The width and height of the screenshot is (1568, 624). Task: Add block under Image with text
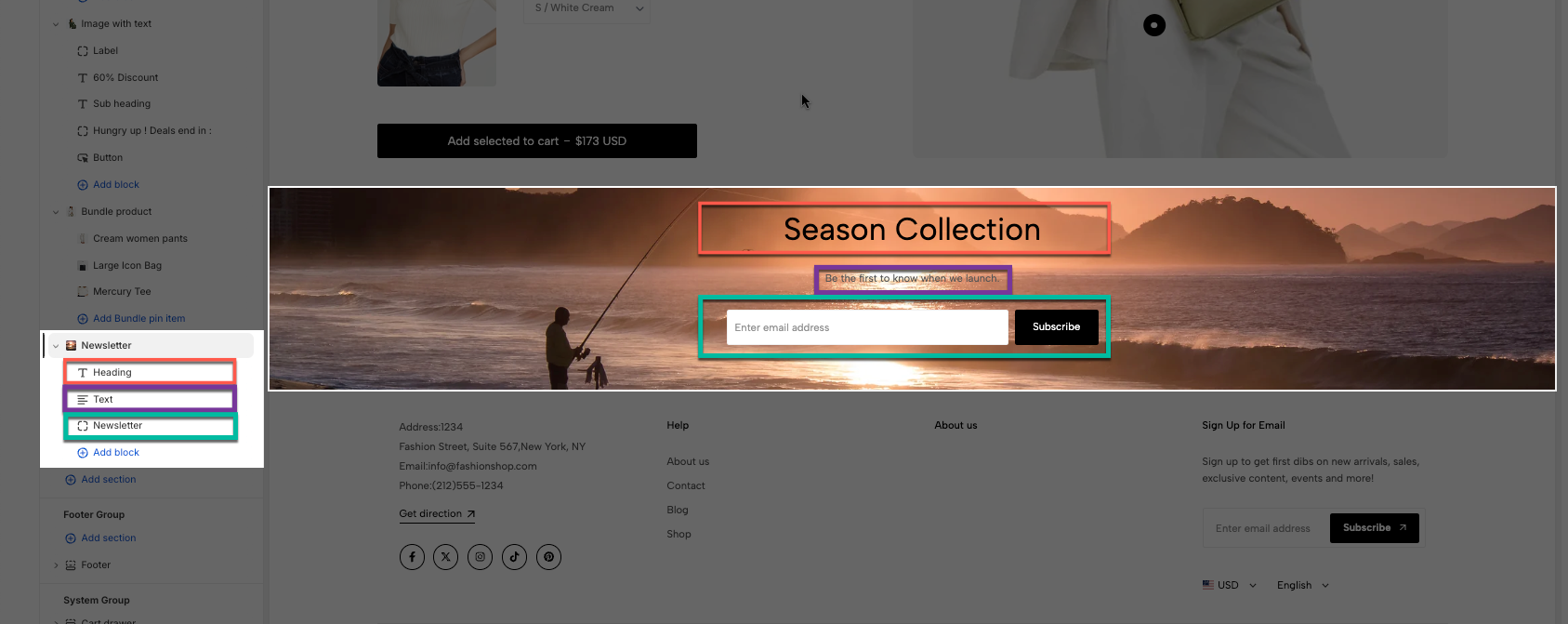click(109, 185)
